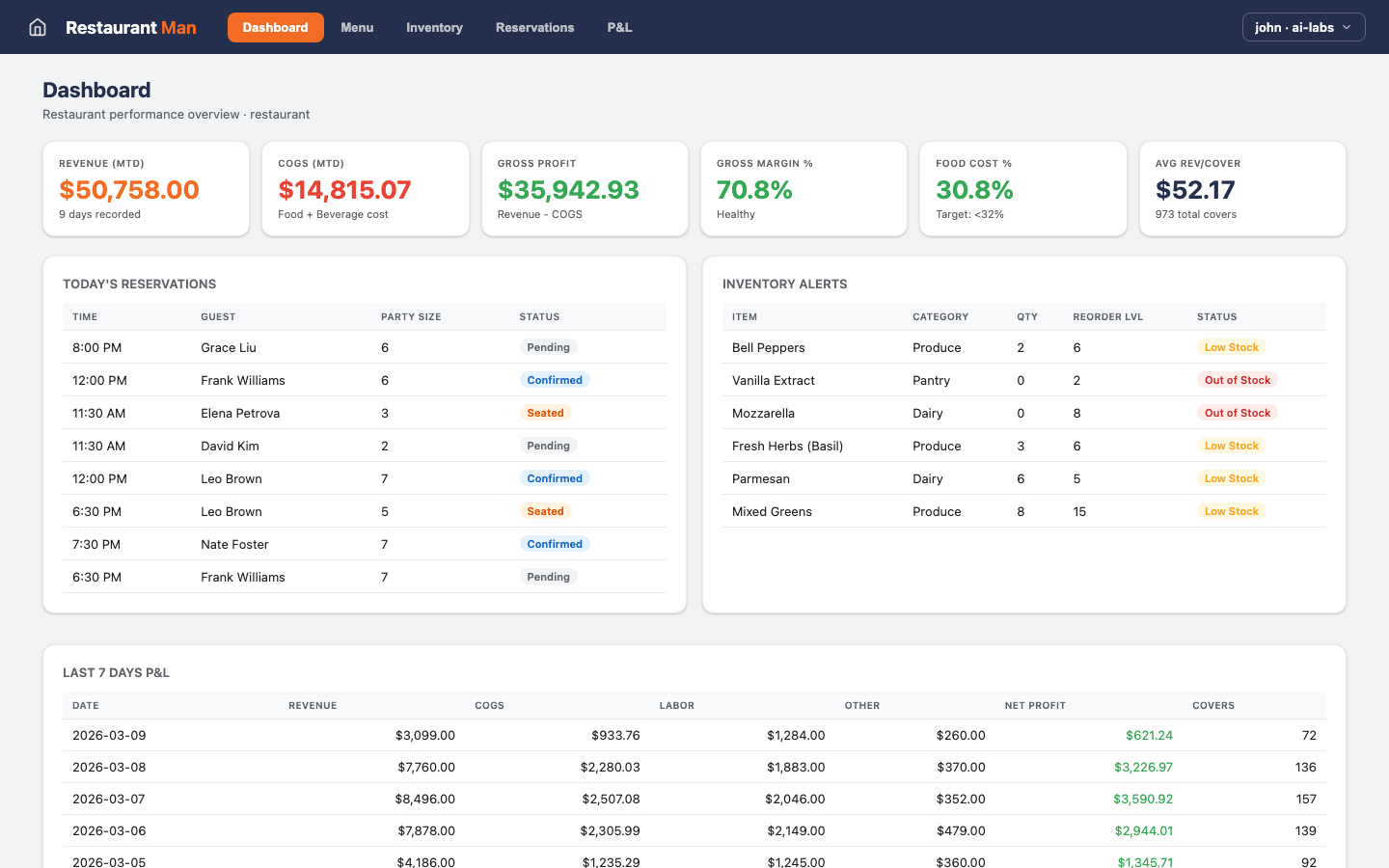
Task: Click the Net Profit column header
Action: tap(1035, 705)
